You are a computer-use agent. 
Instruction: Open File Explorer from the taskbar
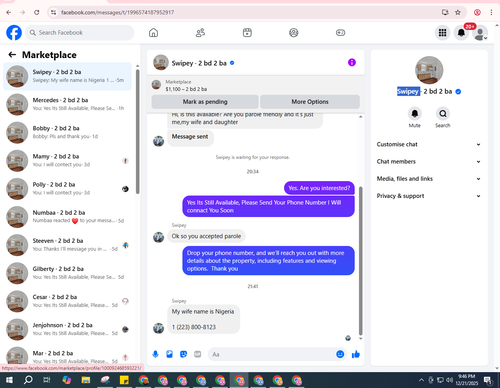click(86, 380)
